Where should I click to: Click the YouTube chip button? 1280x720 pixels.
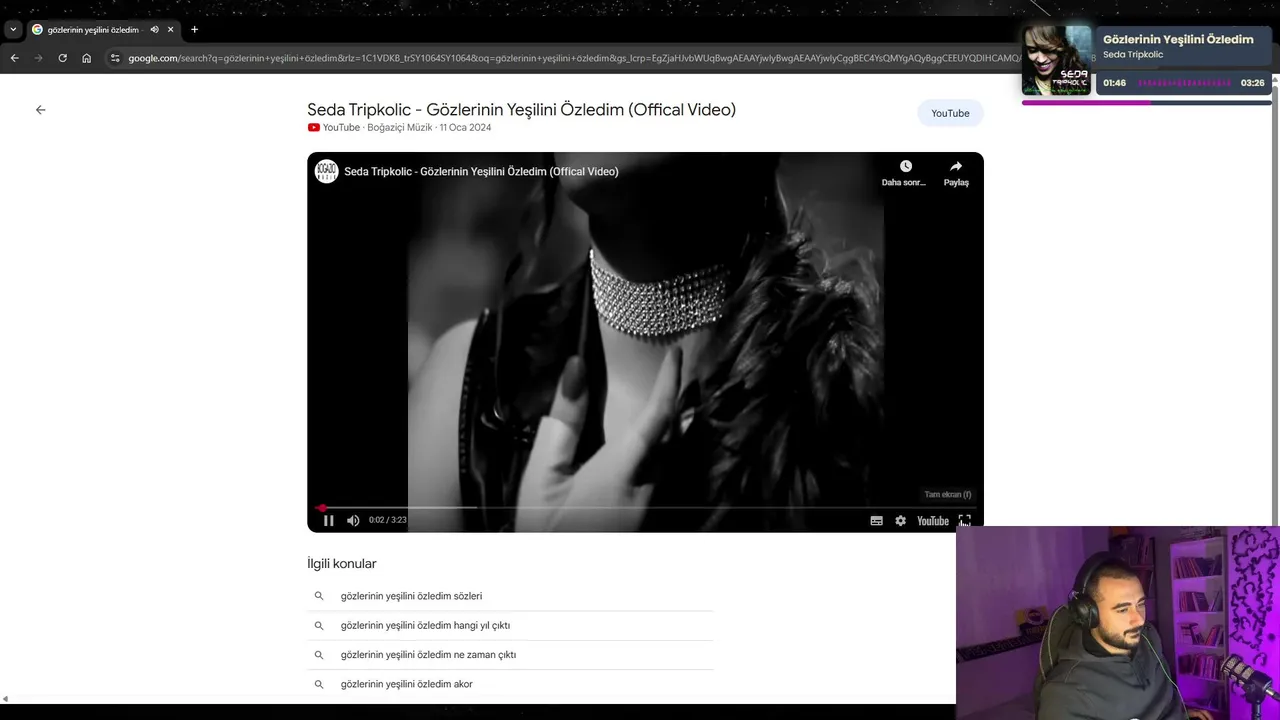pyautogui.click(x=950, y=113)
